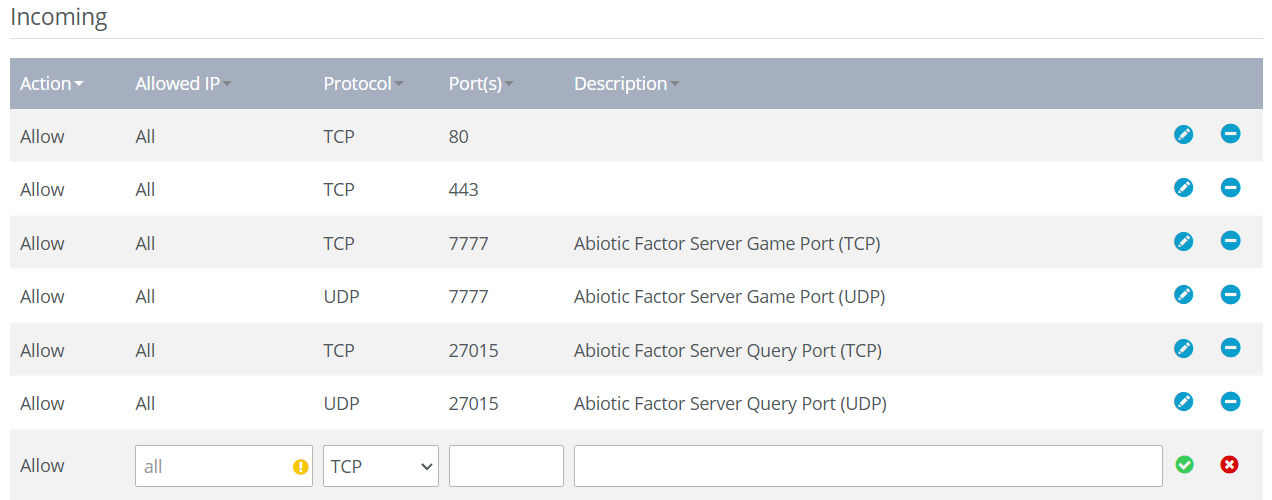The width and height of the screenshot is (1272, 500).
Task: Select 'Abiotic Factor Server Game Port (UDP)' text
Action: (x=730, y=297)
